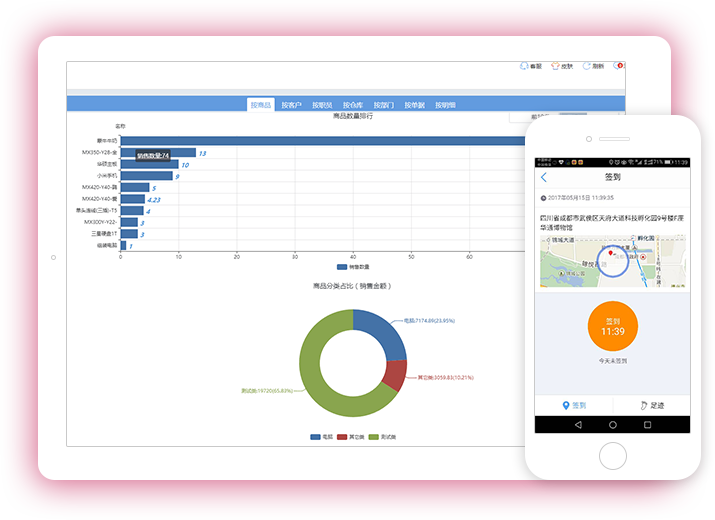Open the 足迹 footprint tab on phone

(x=651, y=405)
